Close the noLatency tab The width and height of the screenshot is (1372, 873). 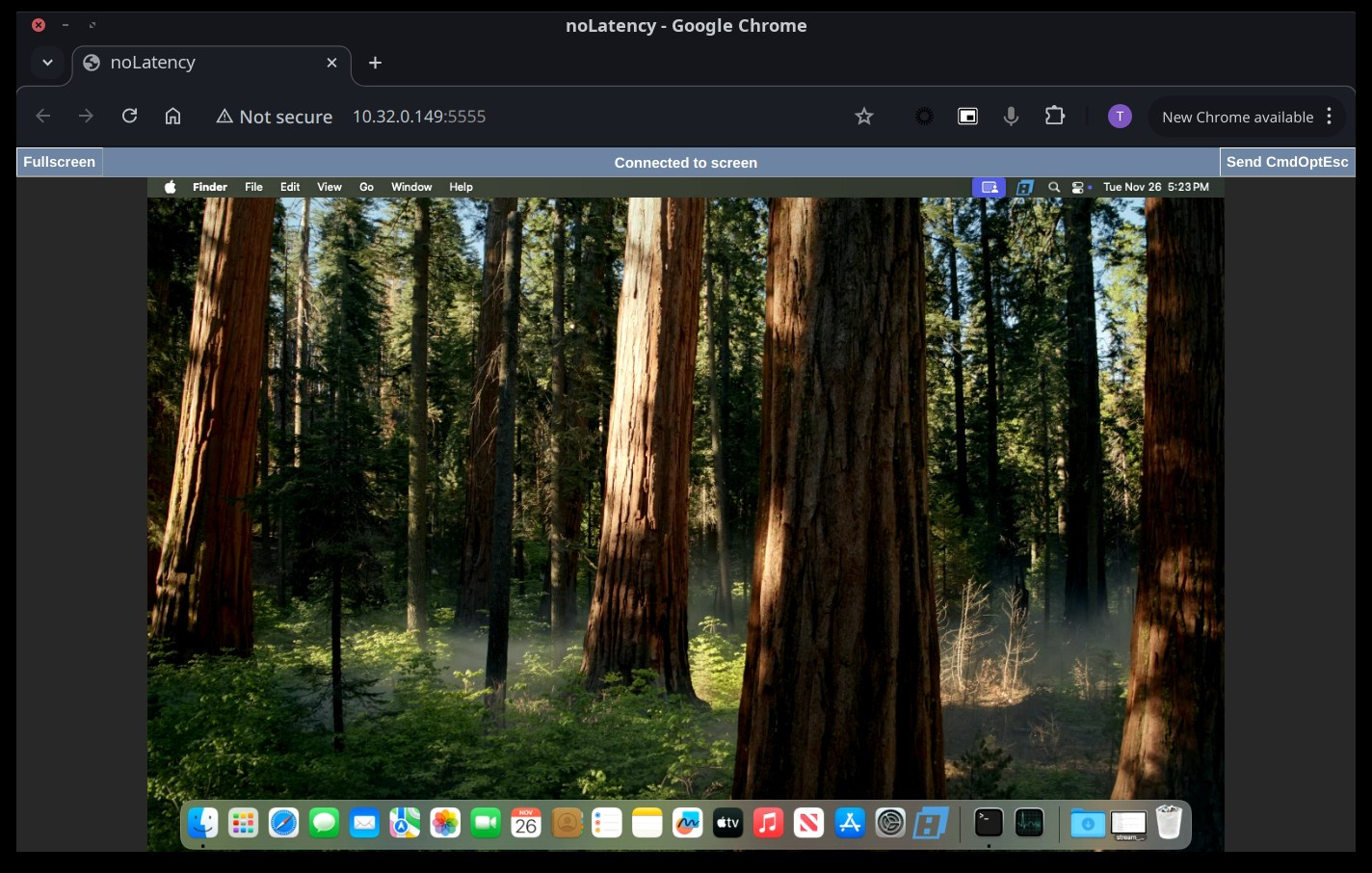tap(331, 63)
